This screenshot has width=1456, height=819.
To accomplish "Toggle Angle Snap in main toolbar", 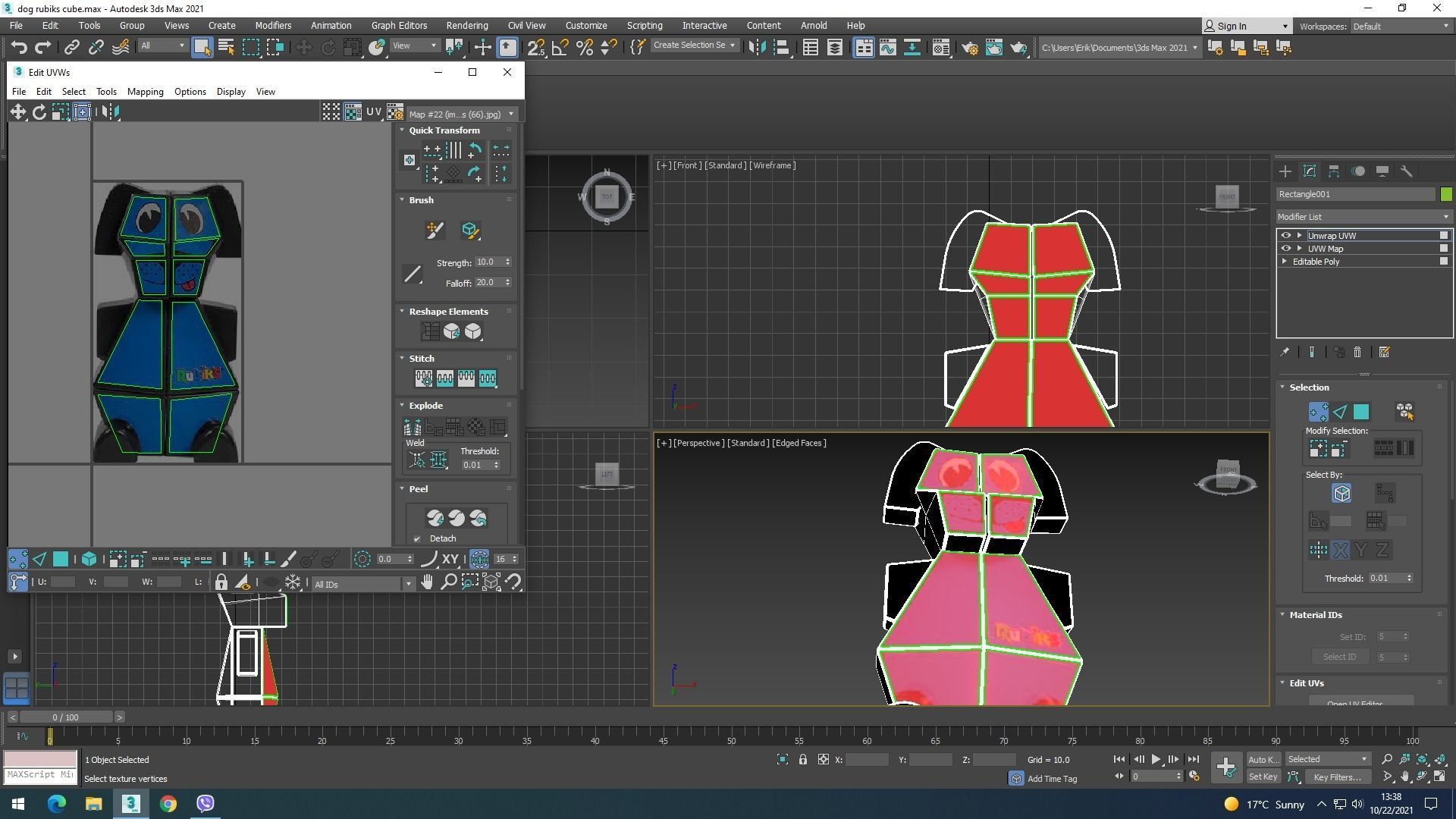I will (x=560, y=48).
